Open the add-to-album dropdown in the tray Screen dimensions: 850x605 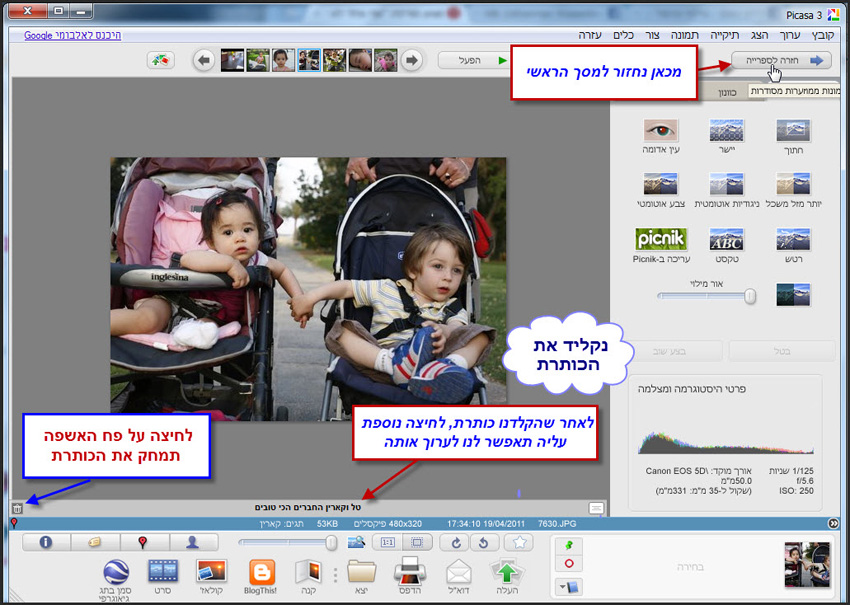[x=569, y=587]
